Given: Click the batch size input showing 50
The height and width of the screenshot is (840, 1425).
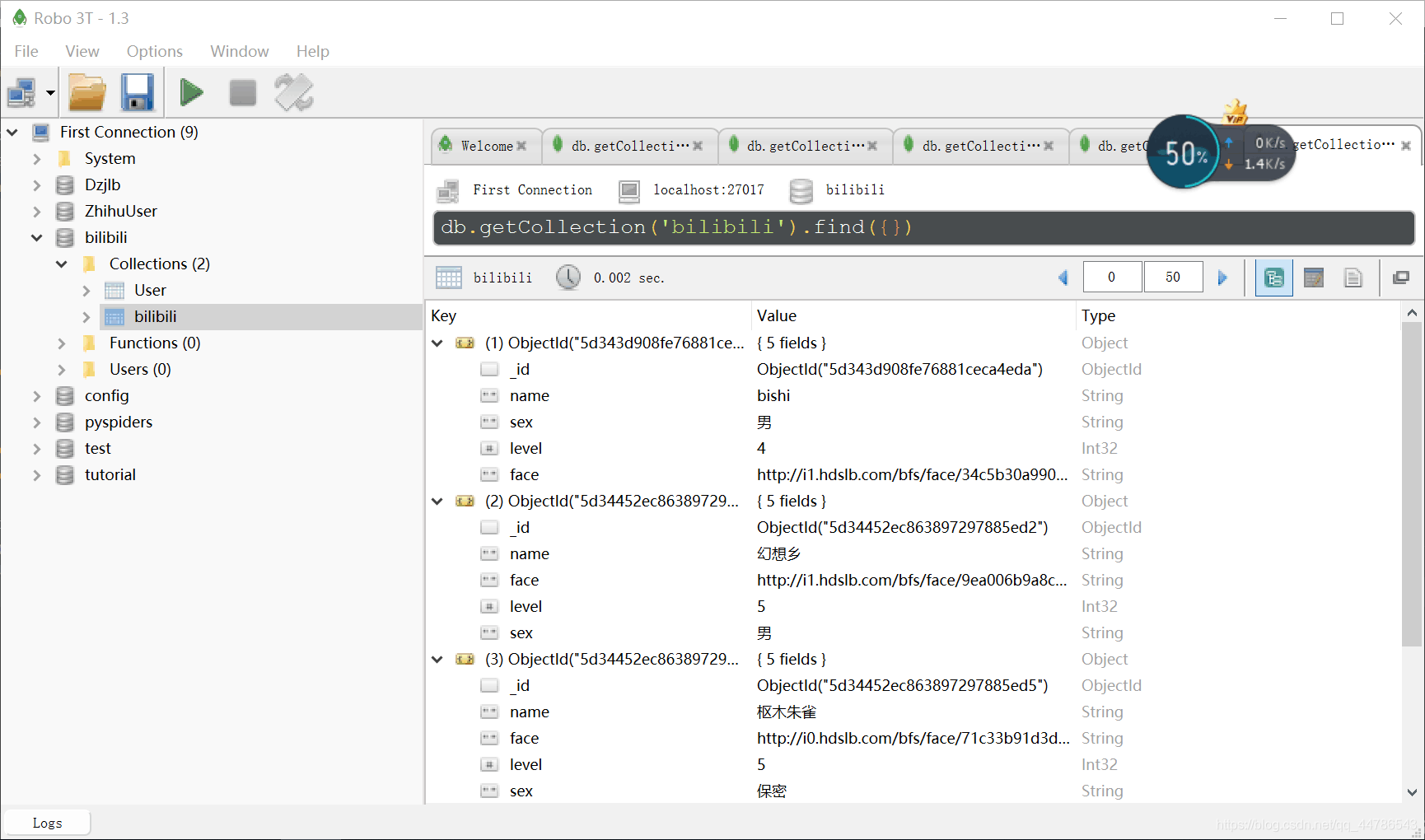Looking at the screenshot, I should (1173, 278).
